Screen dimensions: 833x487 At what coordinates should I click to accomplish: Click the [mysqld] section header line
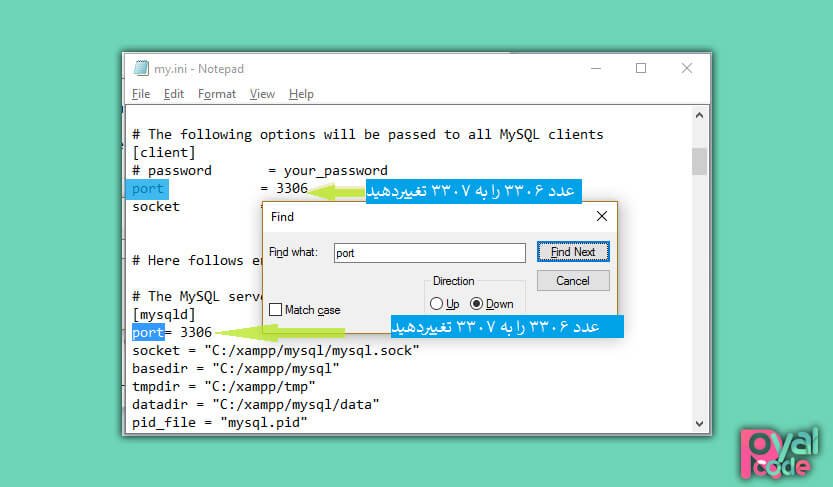pos(164,314)
